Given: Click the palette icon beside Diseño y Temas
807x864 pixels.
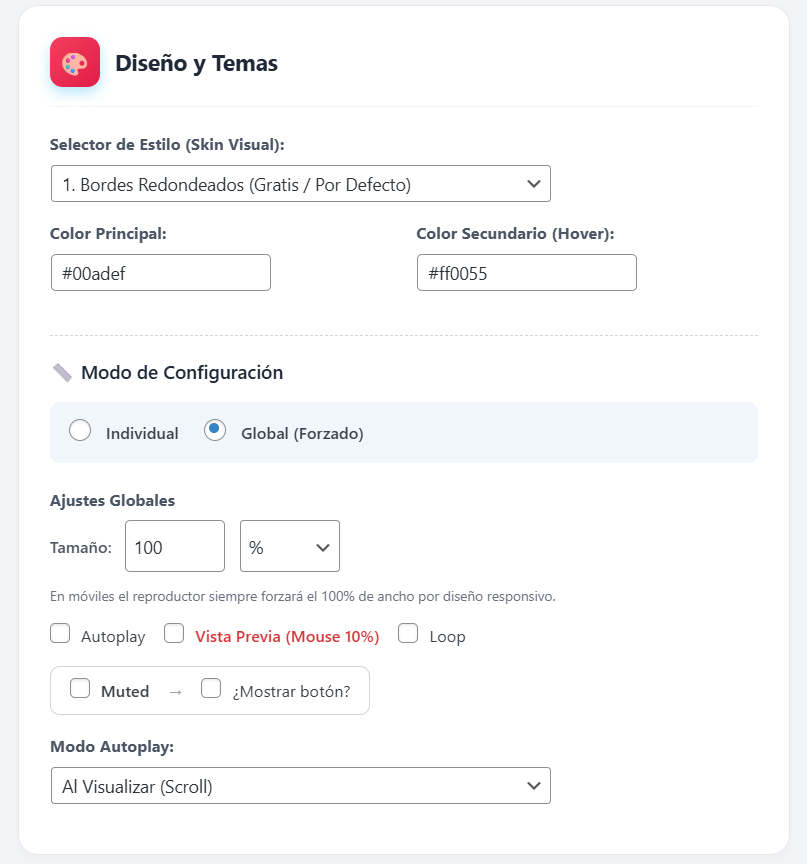Looking at the screenshot, I should (x=75, y=63).
